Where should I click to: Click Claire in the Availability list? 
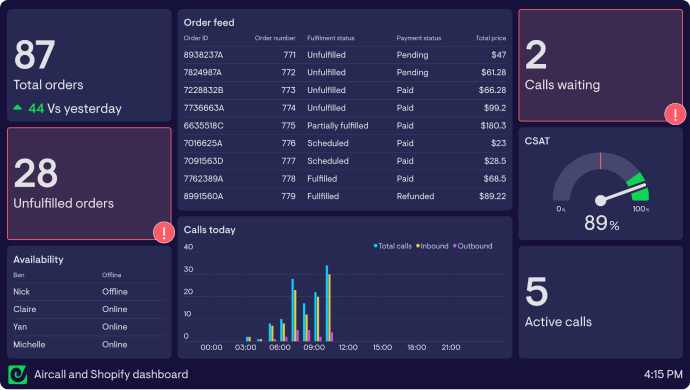(25, 309)
